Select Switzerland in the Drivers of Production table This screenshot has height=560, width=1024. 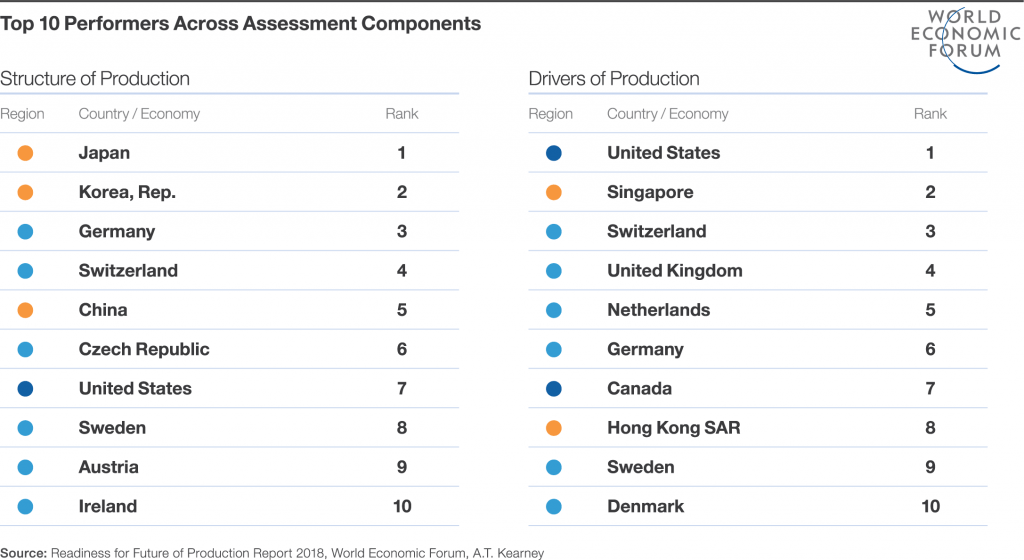pos(657,231)
